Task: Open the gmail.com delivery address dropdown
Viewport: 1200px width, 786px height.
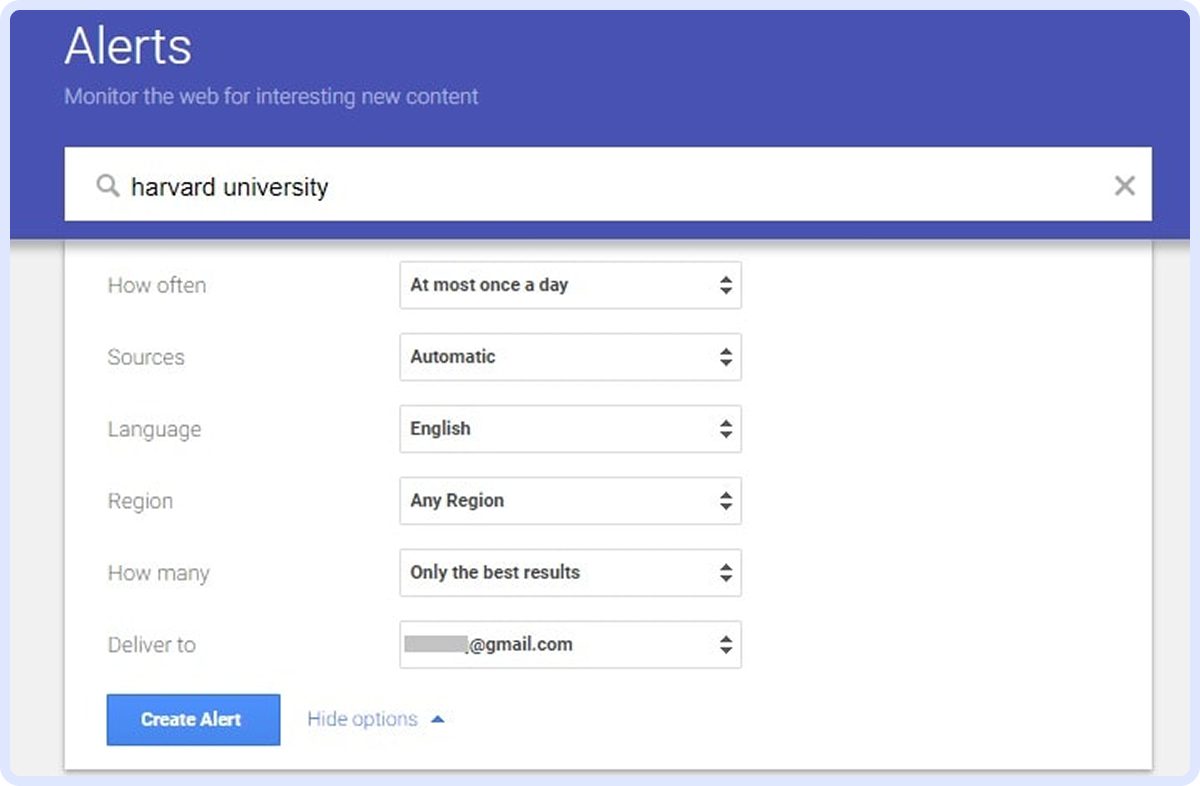Action: point(569,645)
